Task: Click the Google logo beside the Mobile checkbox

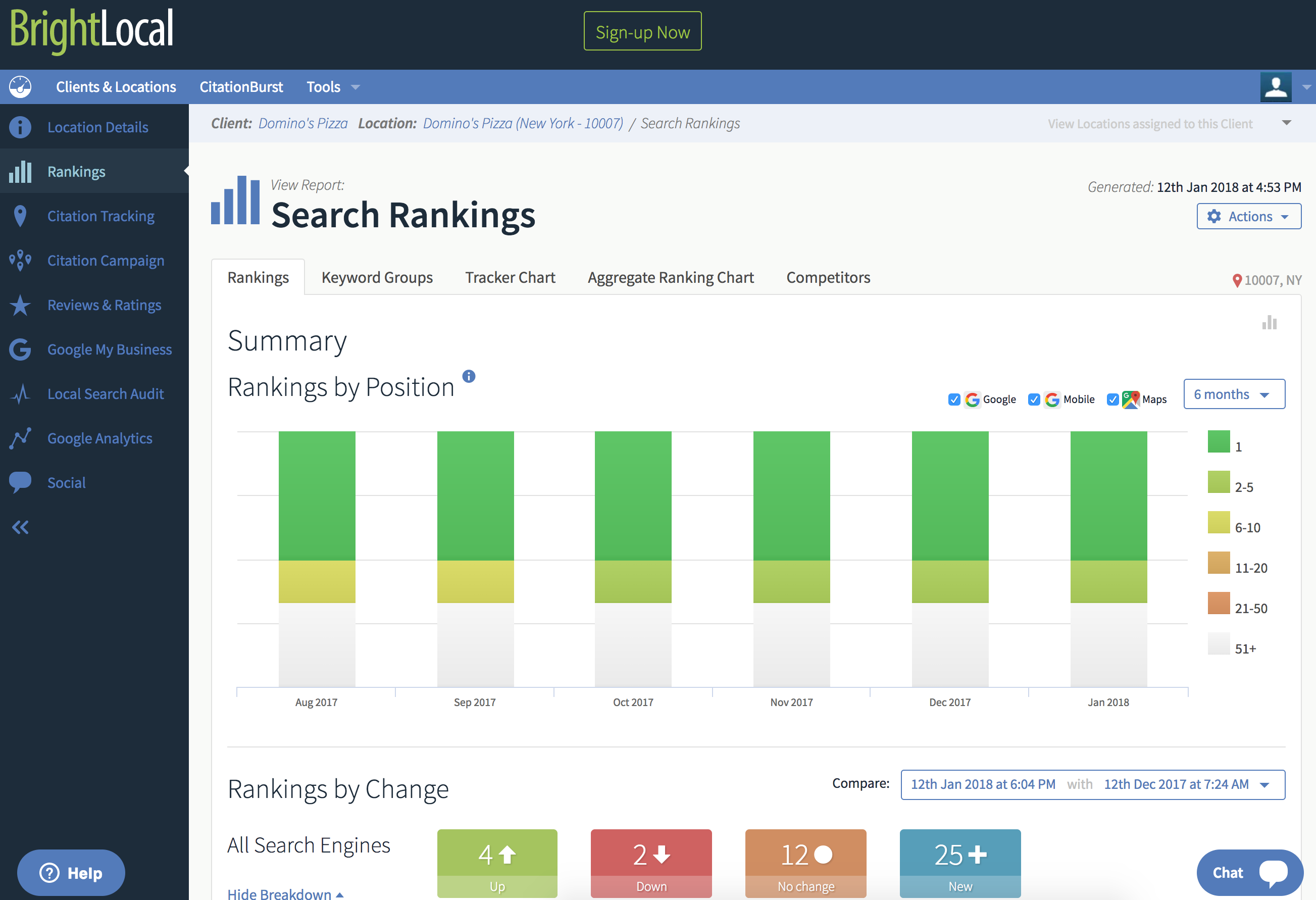Action: click(x=1051, y=399)
